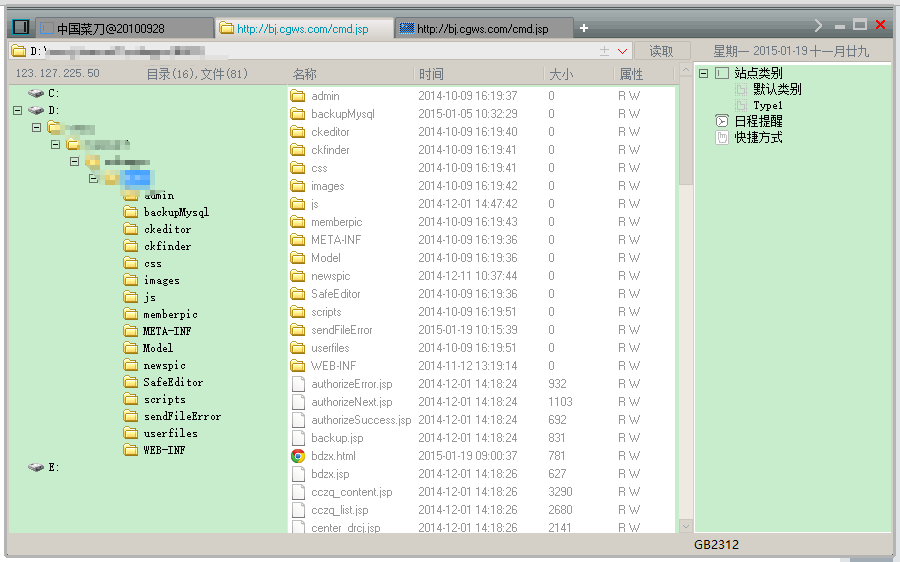900x562 pixels.
Task: Select 默认类别 category
Action: [x=777, y=89]
